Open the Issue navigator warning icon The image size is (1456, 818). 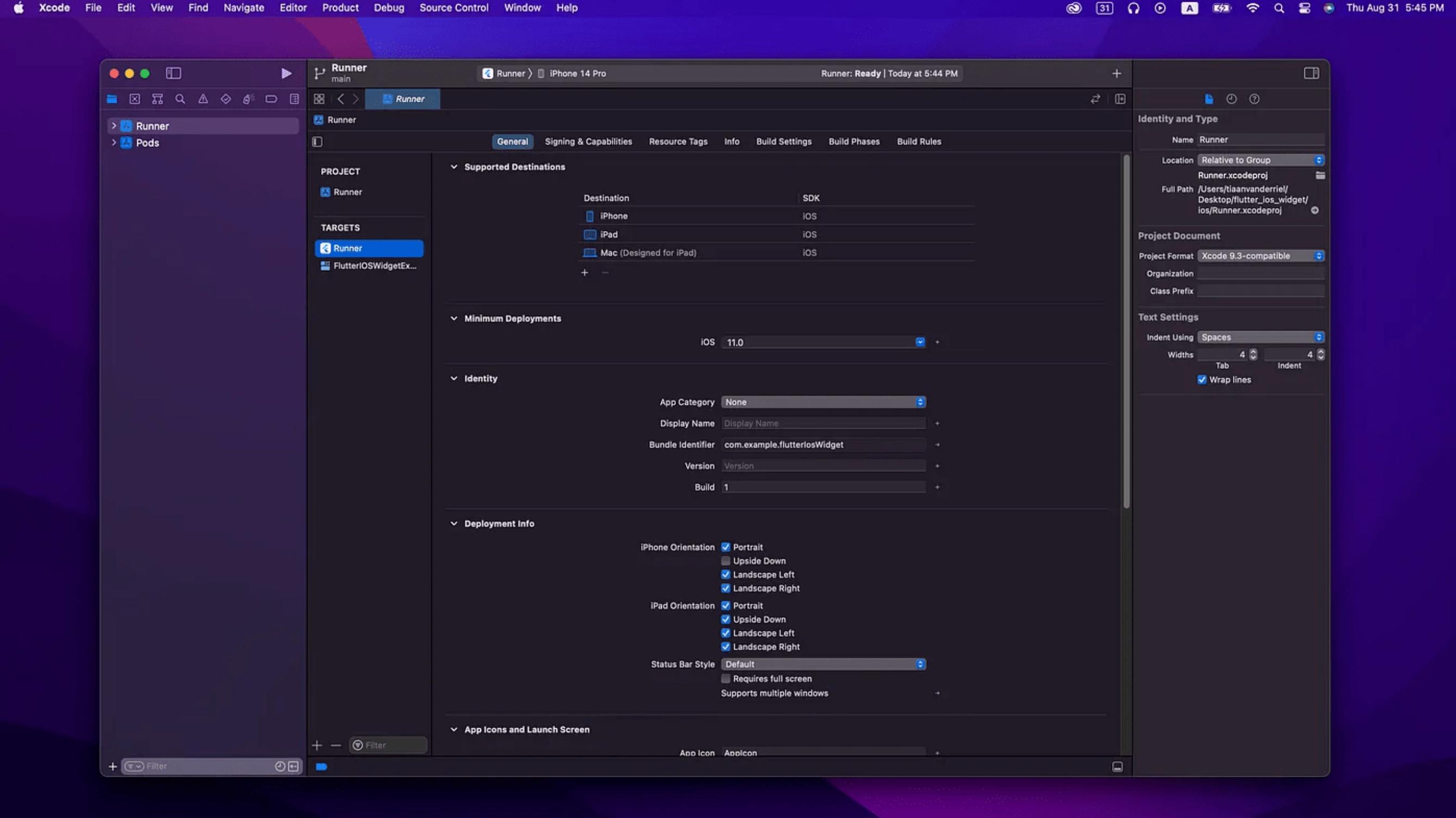pyautogui.click(x=203, y=99)
